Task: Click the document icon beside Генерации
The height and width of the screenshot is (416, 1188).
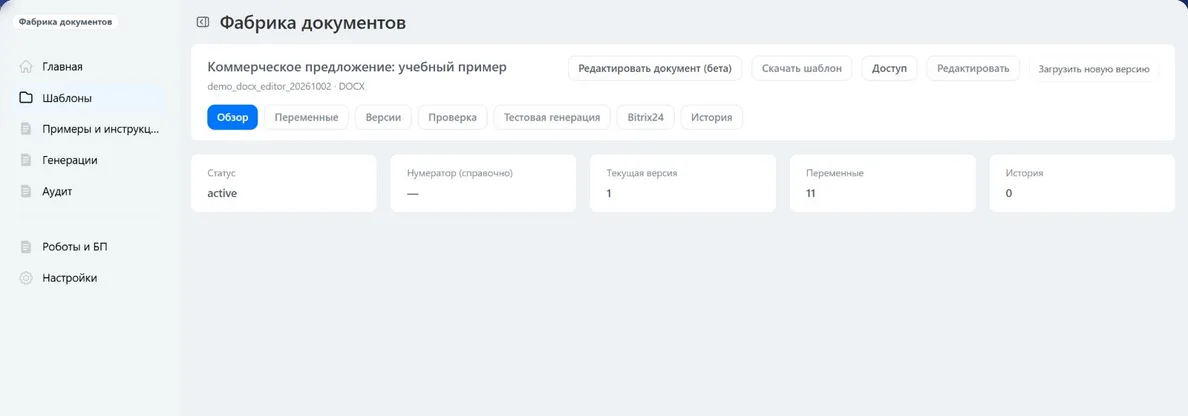Action: tap(26, 160)
